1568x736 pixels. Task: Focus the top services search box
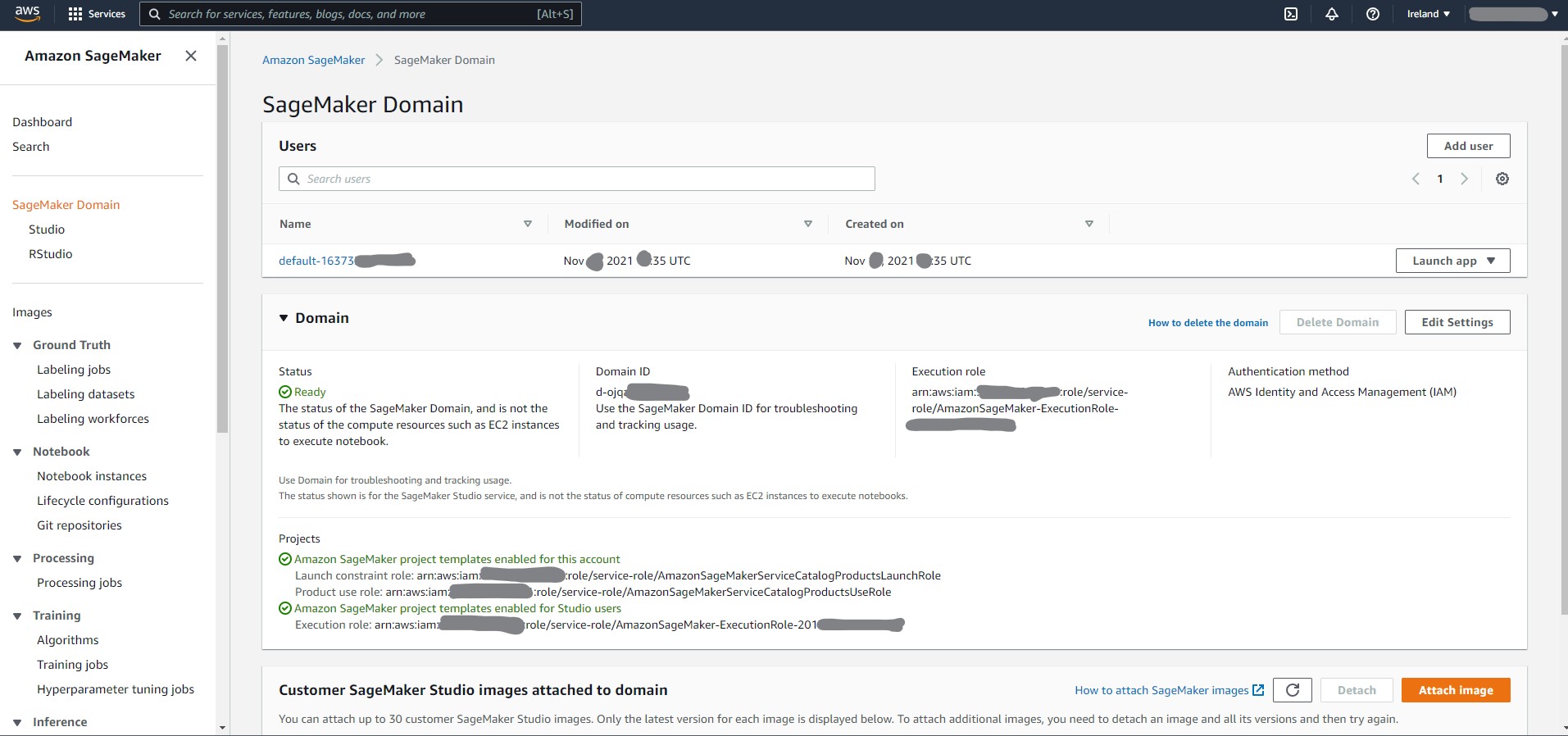click(361, 14)
